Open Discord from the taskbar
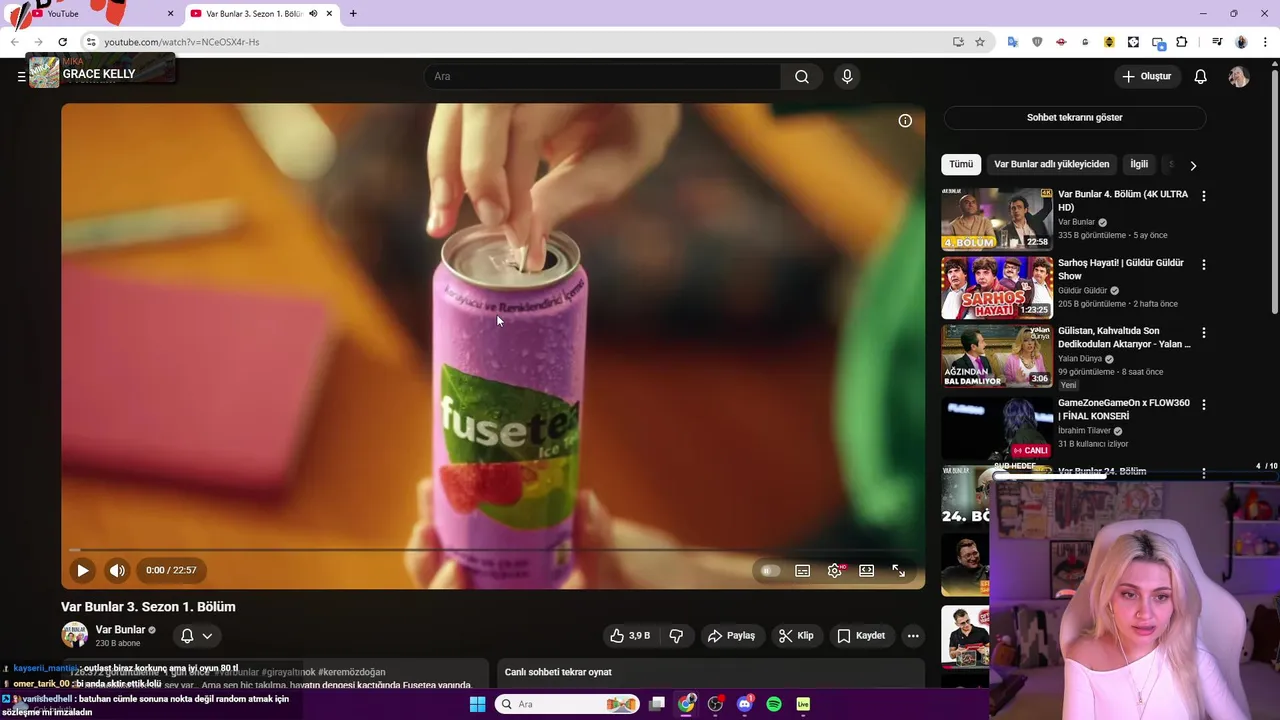 point(744,704)
